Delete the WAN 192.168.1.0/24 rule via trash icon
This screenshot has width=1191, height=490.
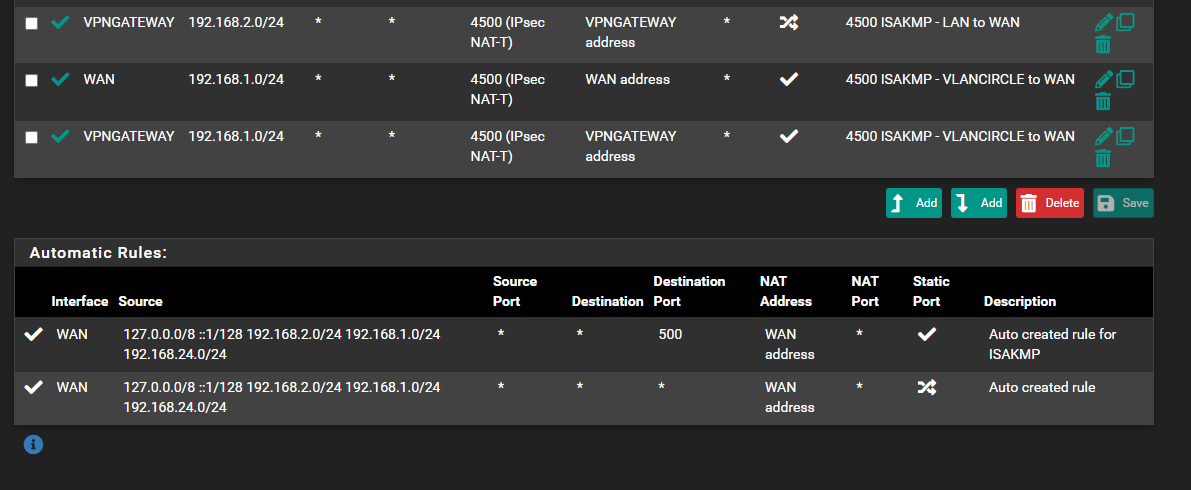1103,102
